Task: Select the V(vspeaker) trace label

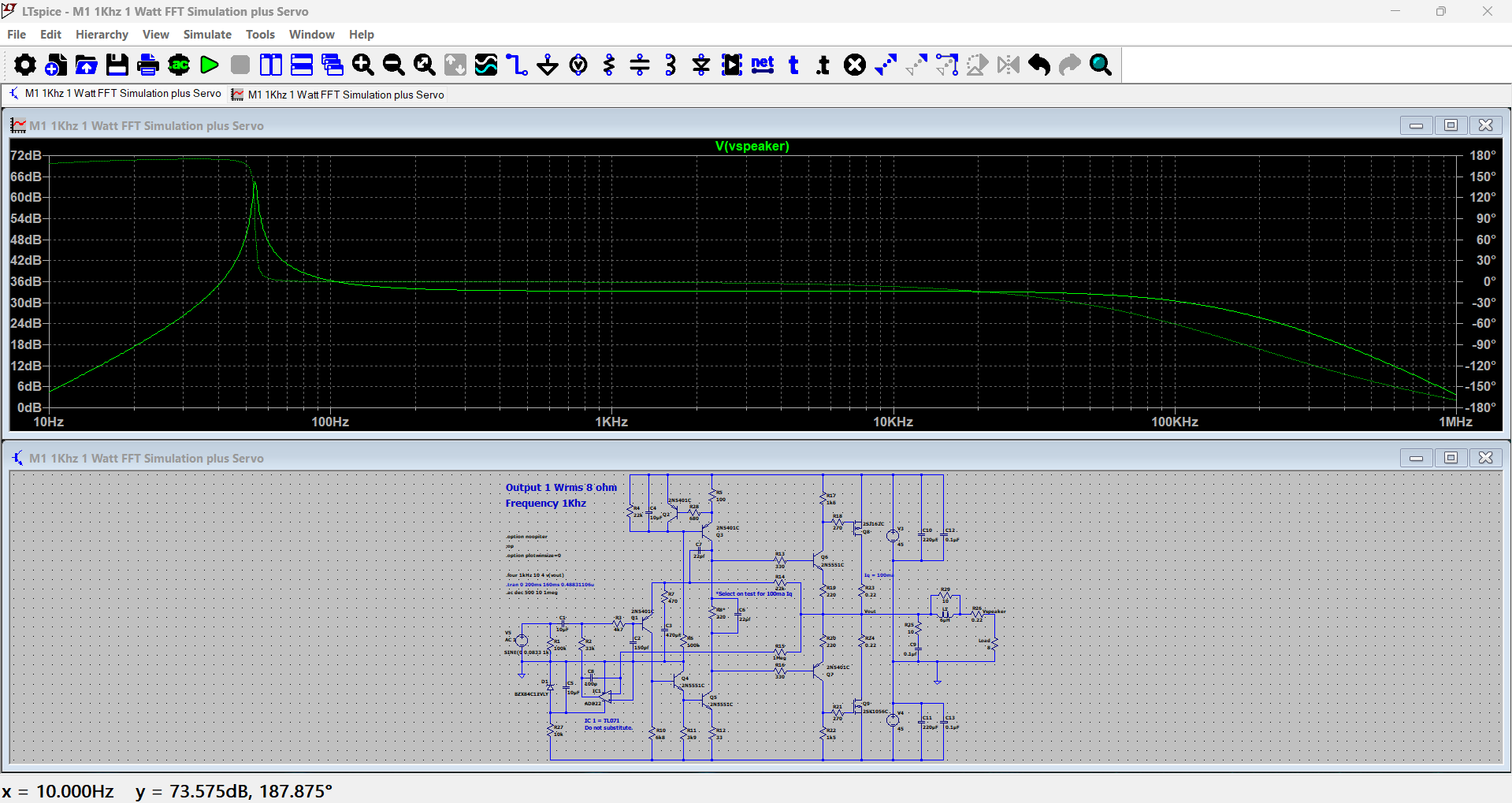Action: [x=752, y=146]
